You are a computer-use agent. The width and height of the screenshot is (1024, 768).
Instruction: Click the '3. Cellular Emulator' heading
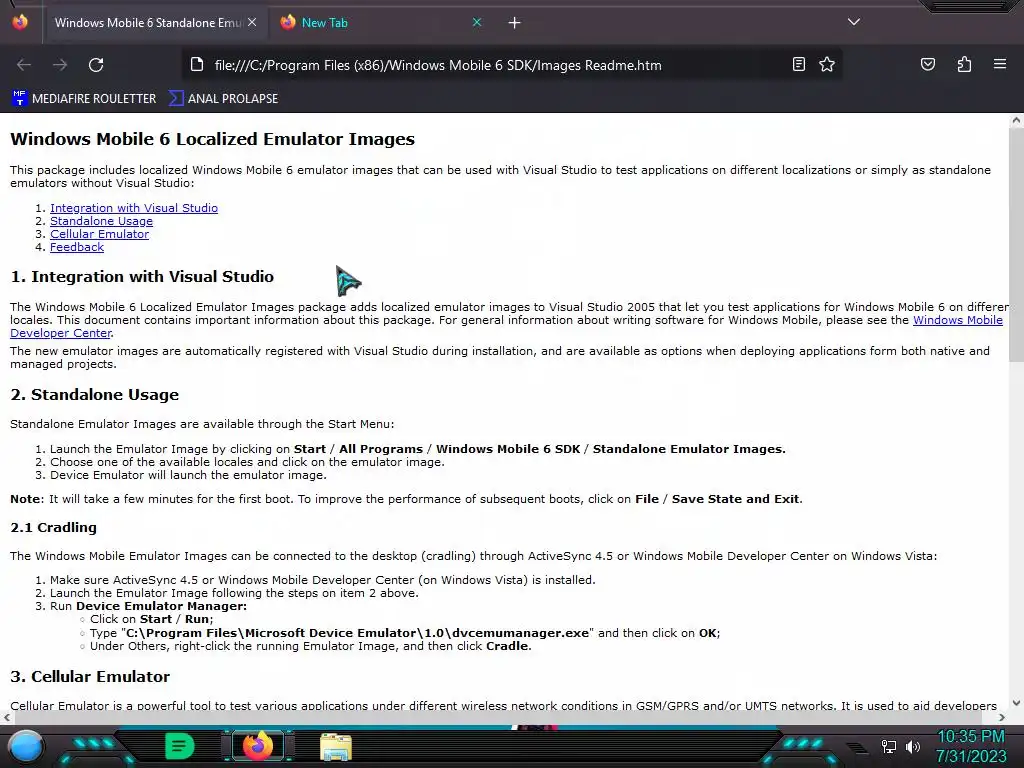click(90, 677)
